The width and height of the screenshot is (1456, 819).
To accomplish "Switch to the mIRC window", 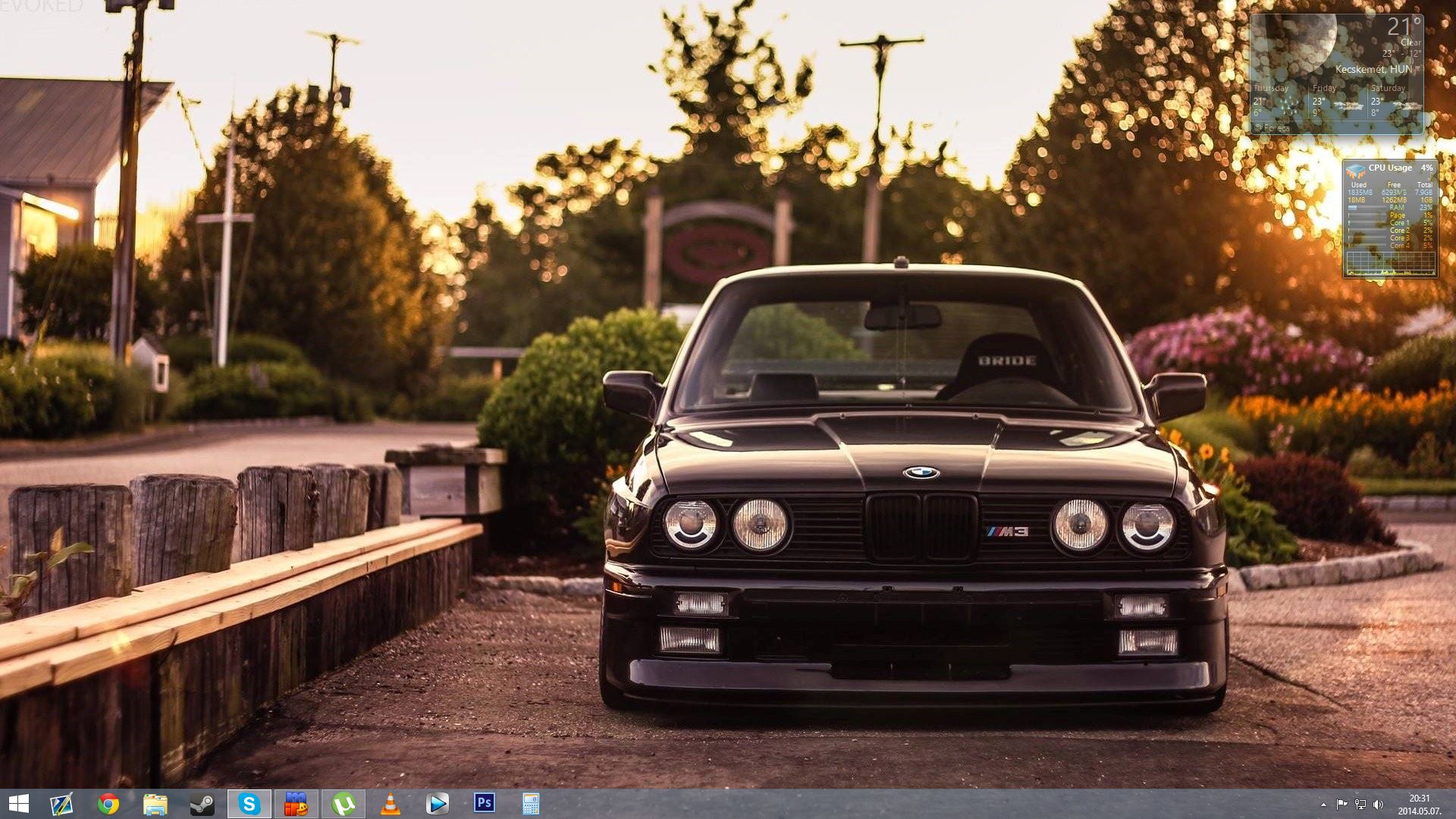I will point(296,804).
